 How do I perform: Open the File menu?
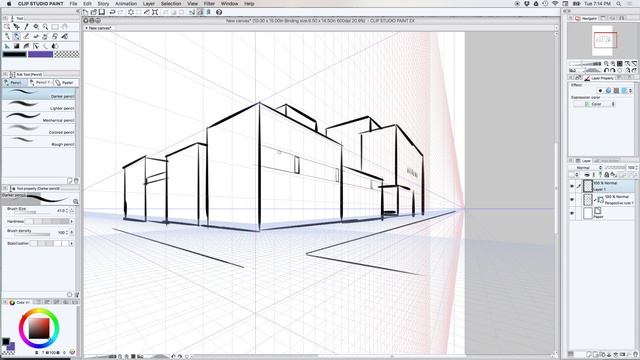coord(73,4)
